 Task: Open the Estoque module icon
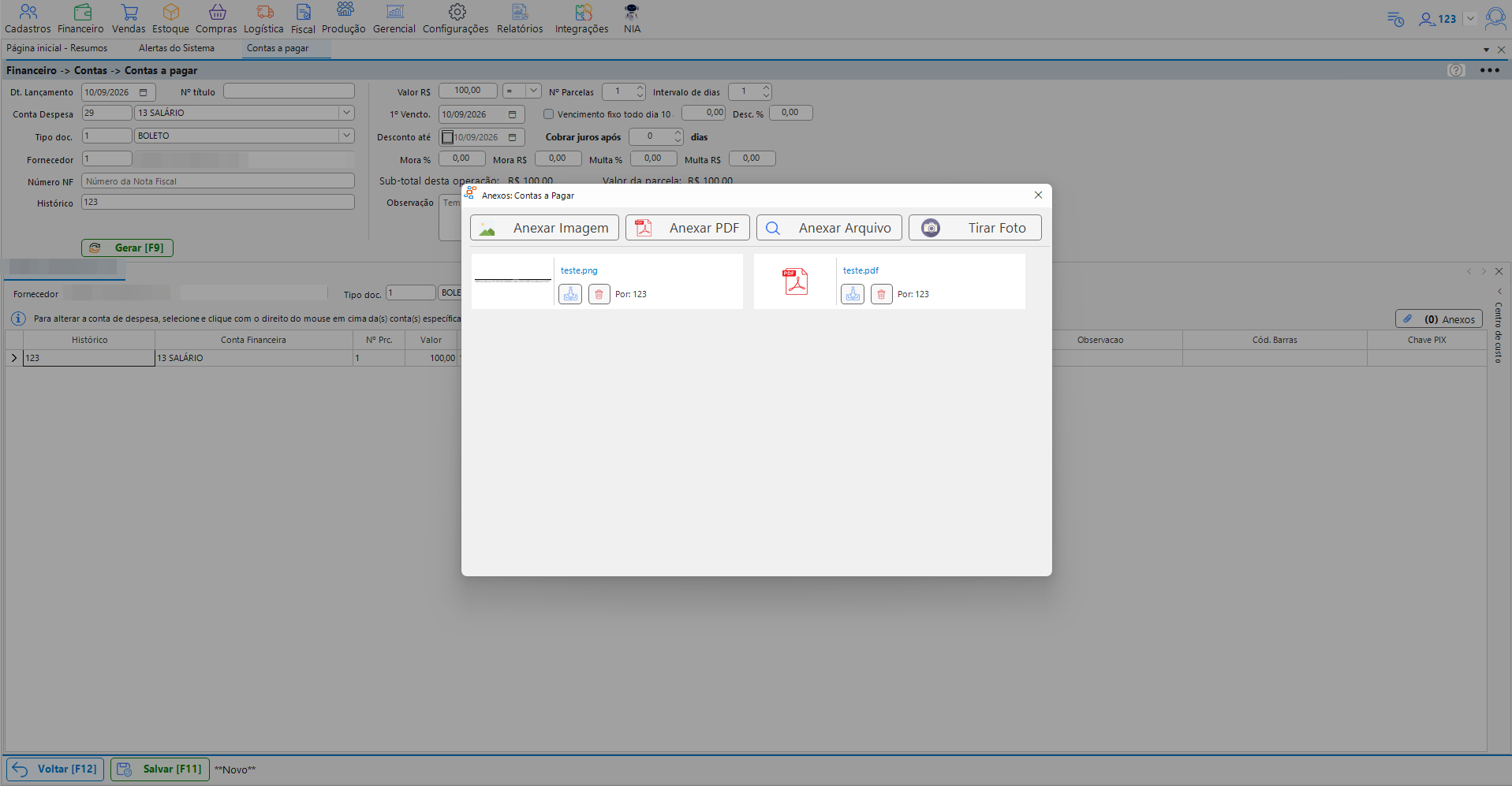(x=170, y=13)
